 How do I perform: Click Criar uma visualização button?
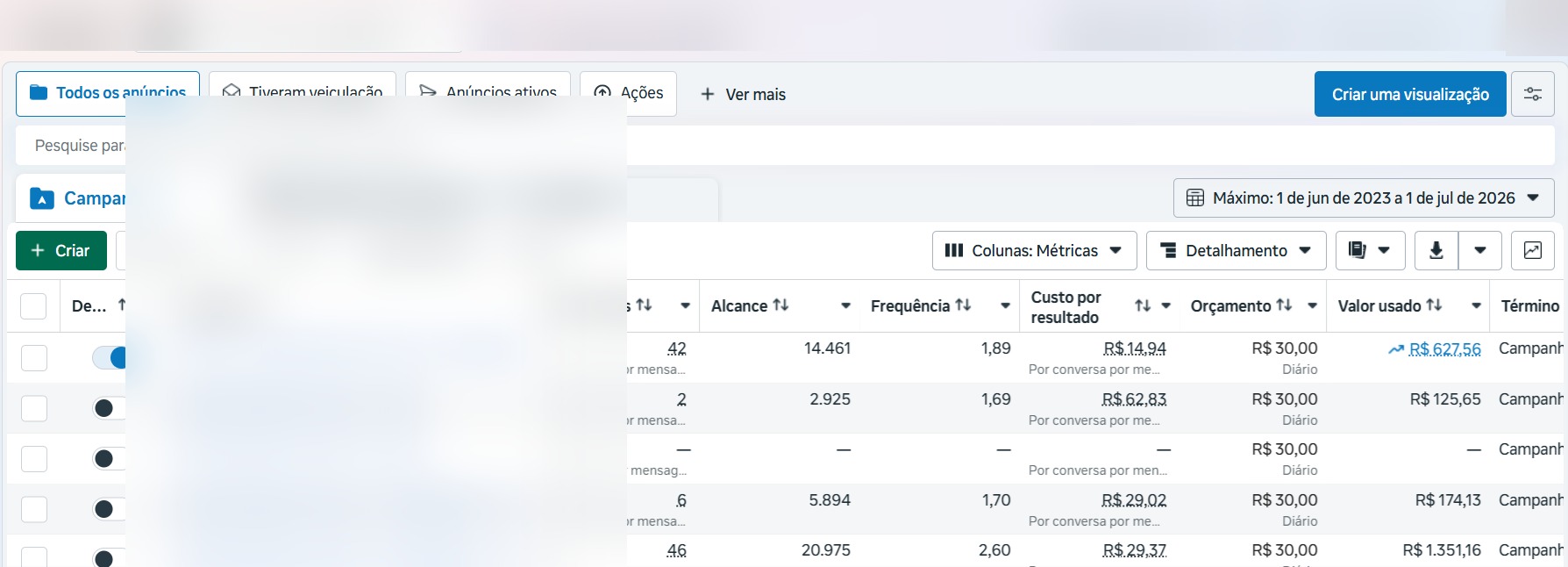coord(1410,94)
